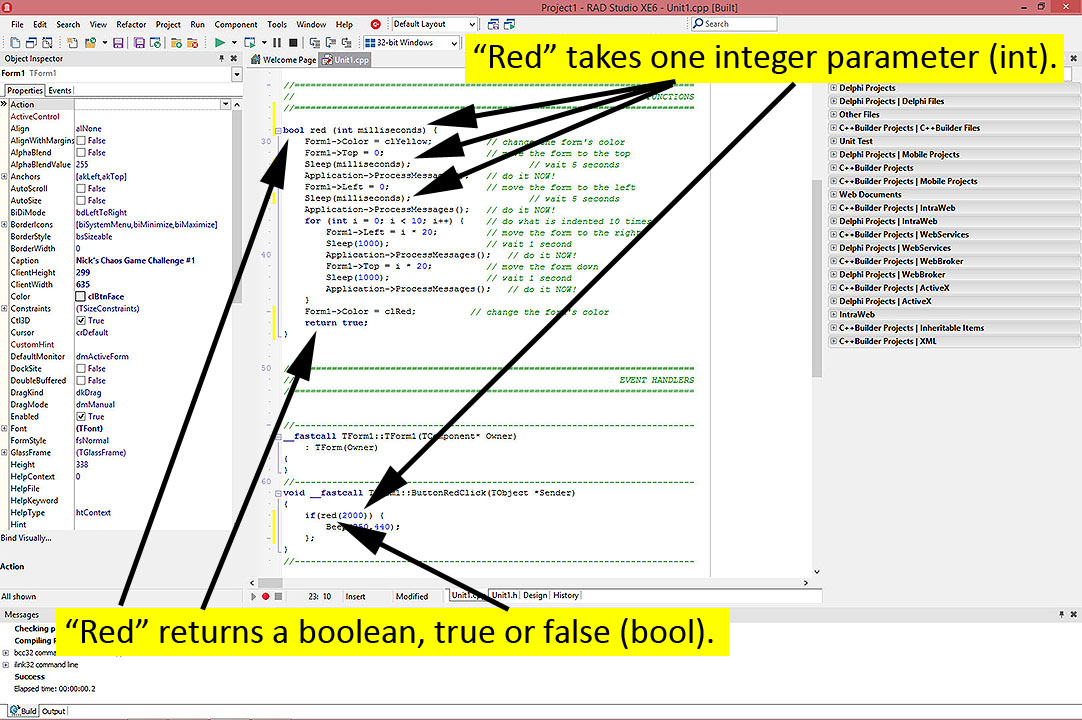Screen dimensions: 1082x720
Task: Click the Bind Visually link
Action: (26, 538)
